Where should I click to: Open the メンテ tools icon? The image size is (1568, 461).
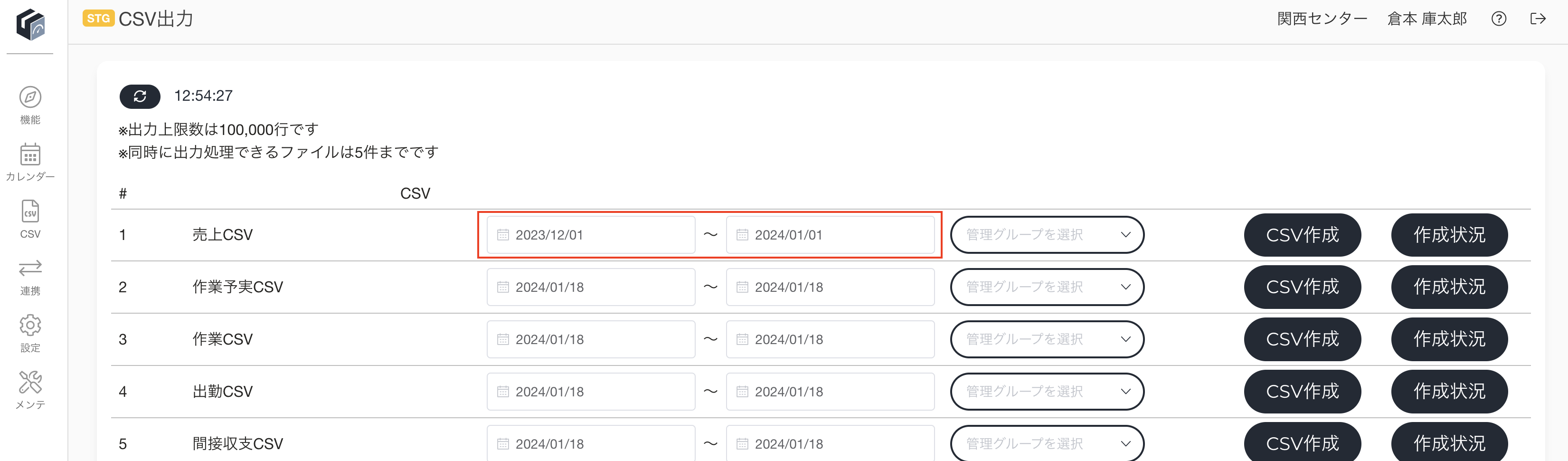pyautogui.click(x=30, y=383)
